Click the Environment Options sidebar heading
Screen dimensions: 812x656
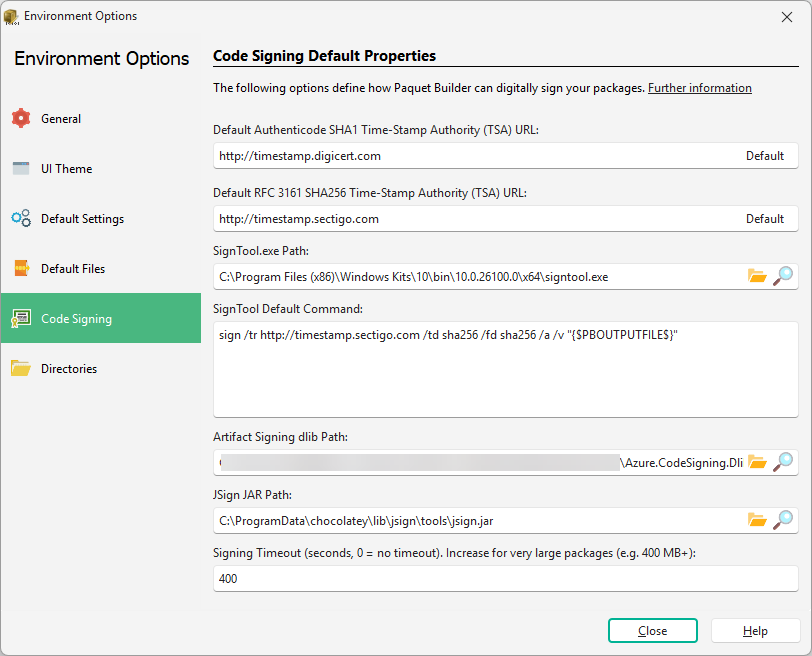[102, 59]
